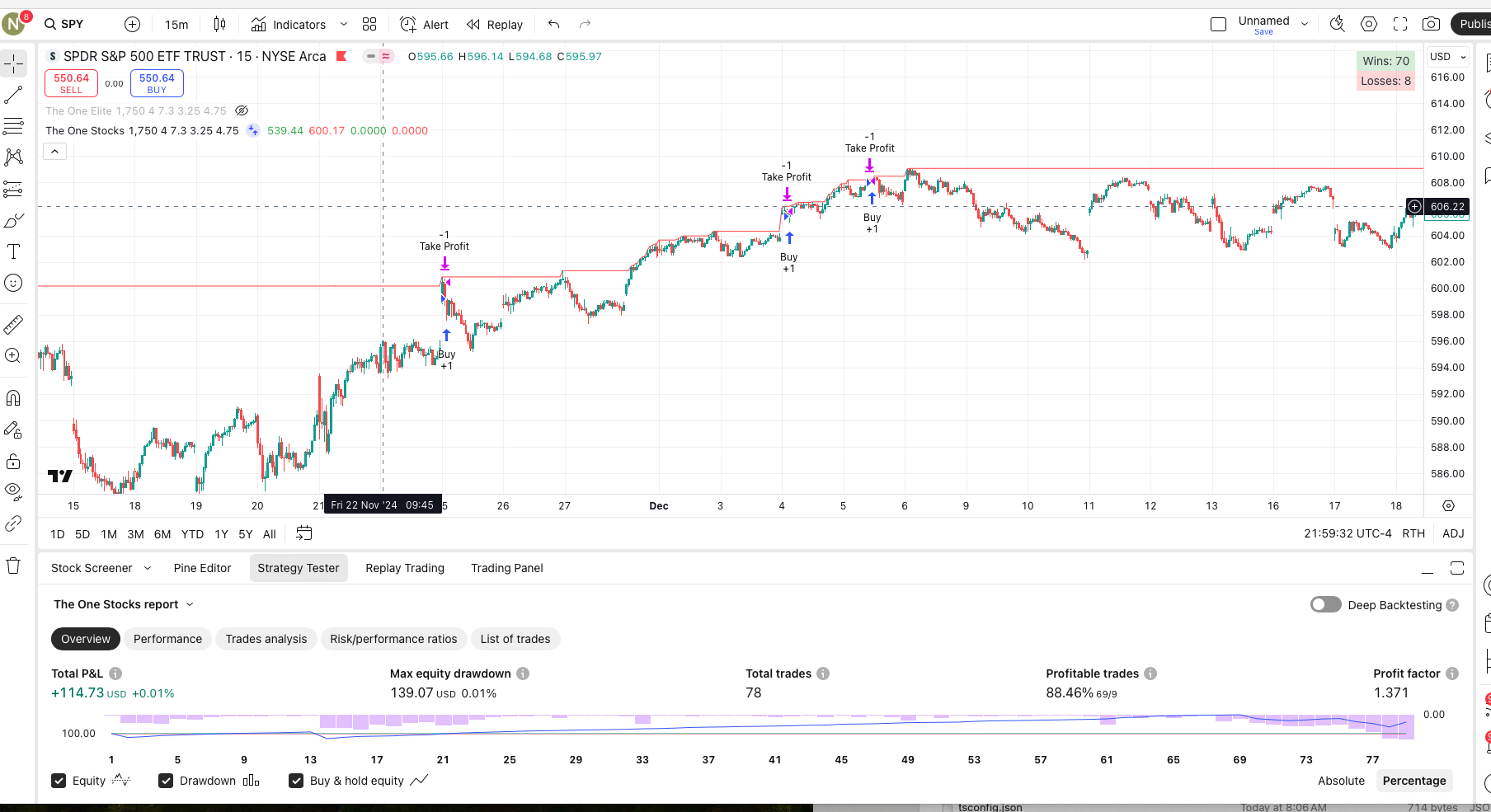
Task: Open the USD currency dropdown
Action: [1448, 56]
